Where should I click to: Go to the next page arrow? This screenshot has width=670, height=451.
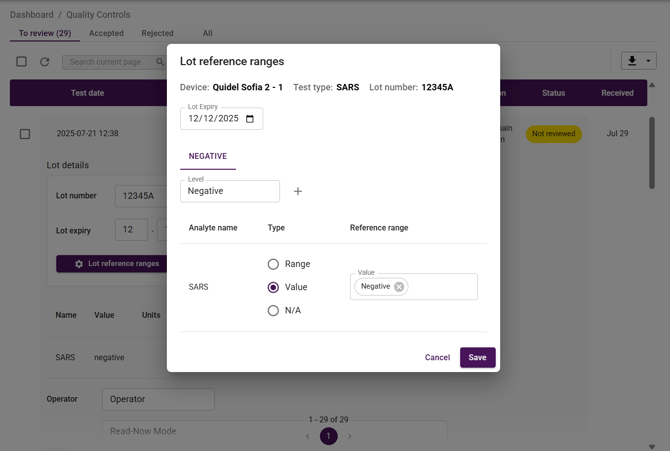[350, 436]
